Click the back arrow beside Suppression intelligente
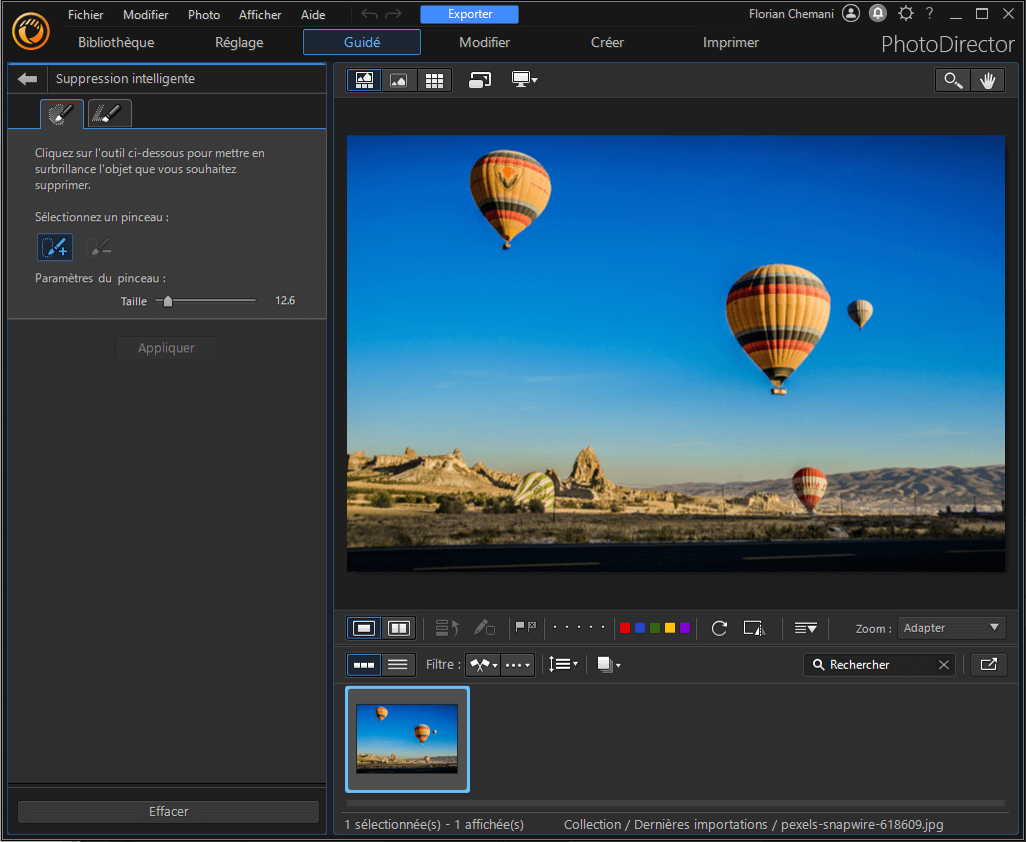Screen dimensions: 1026x842 point(28,79)
